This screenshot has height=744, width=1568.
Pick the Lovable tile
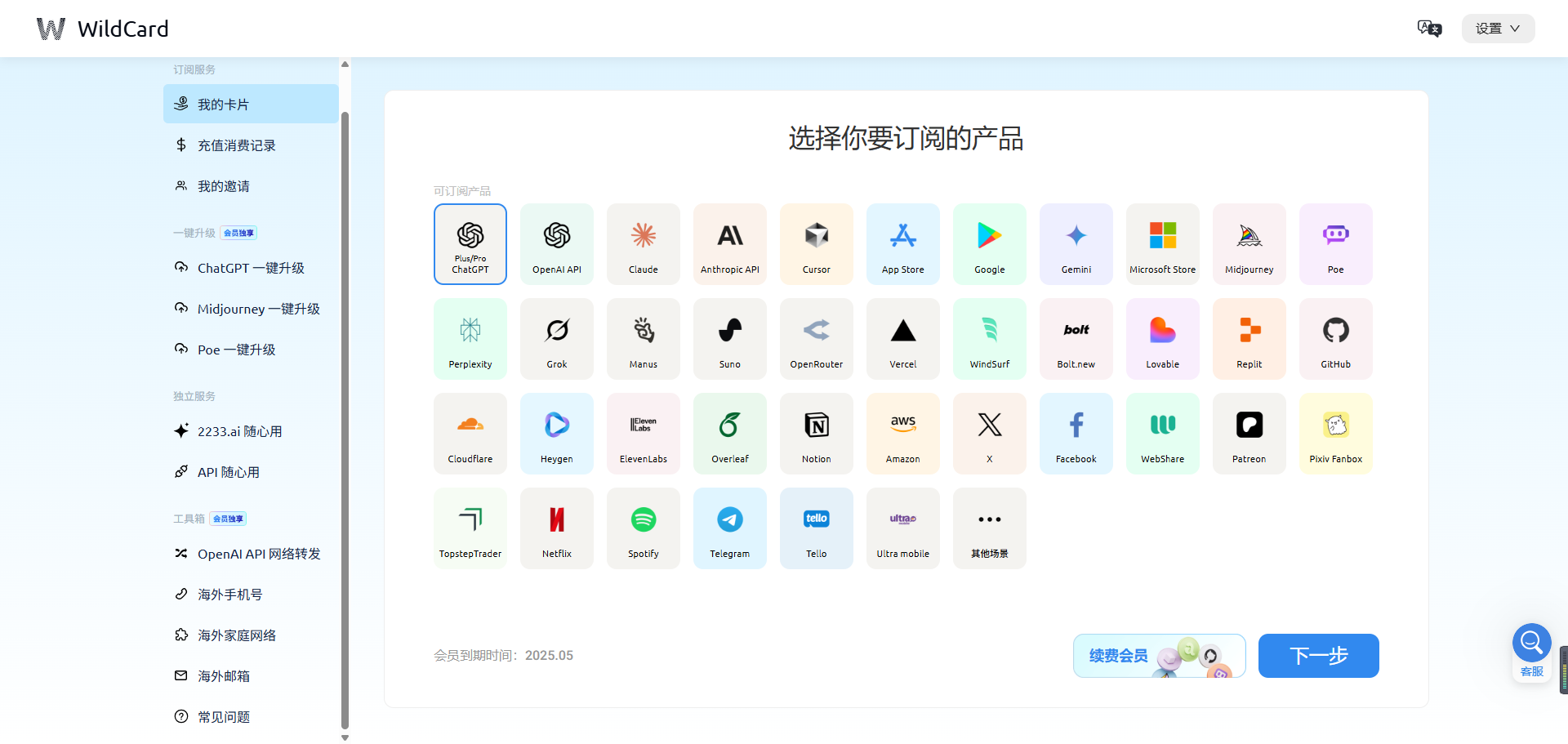[1163, 339]
